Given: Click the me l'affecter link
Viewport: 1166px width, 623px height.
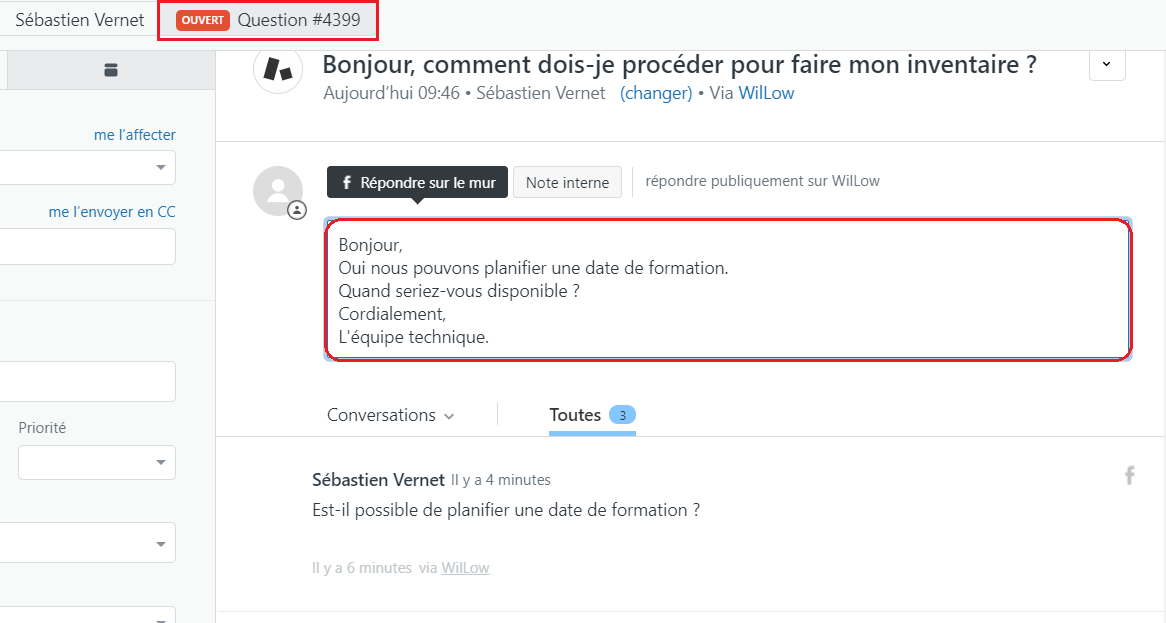Looking at the screenshot, I should [x=135, y=135].
